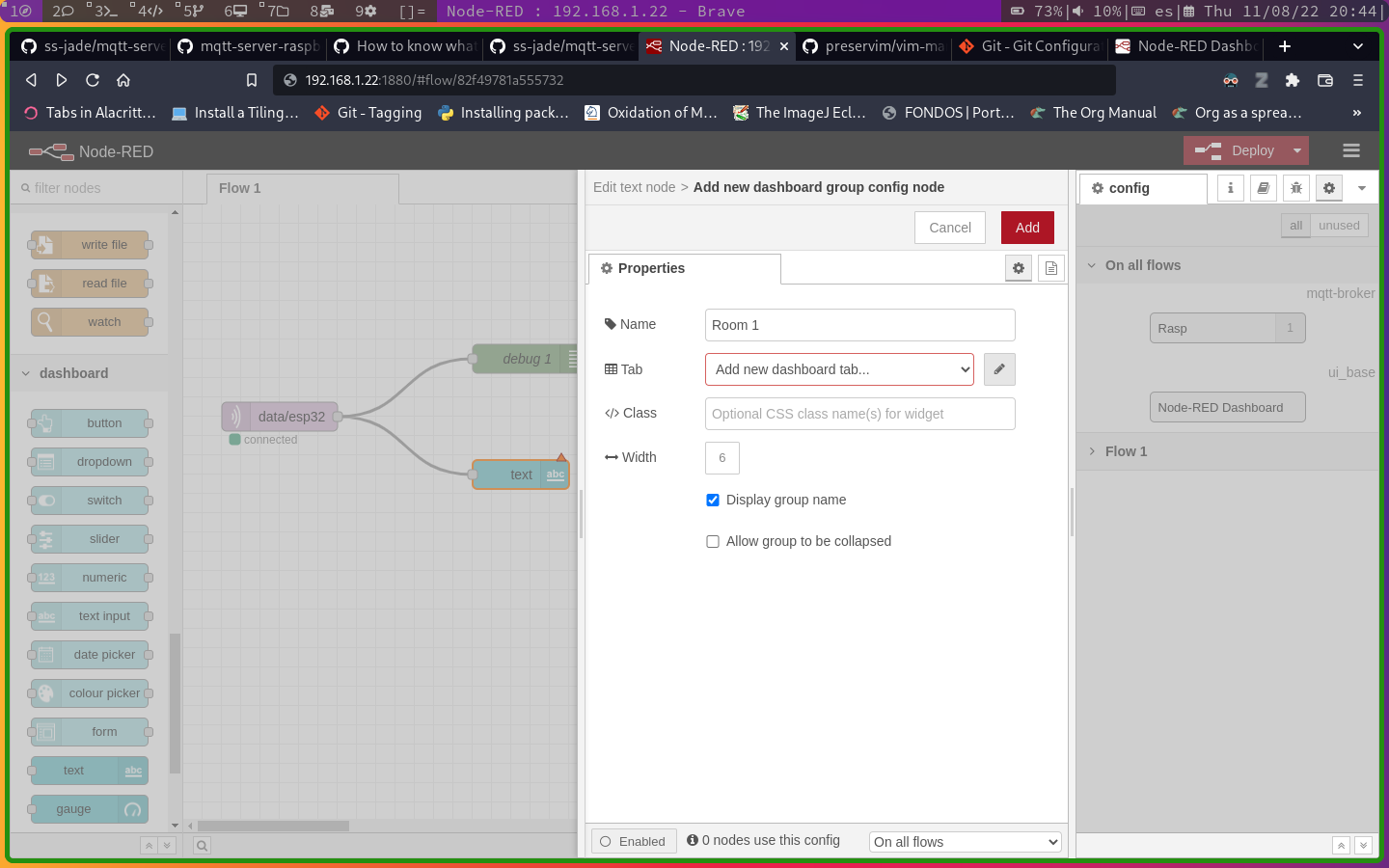The image size is (1389, 868).
Task: Open the Rasp mqtt-broker config node
Action: [x=1227, y=328]
